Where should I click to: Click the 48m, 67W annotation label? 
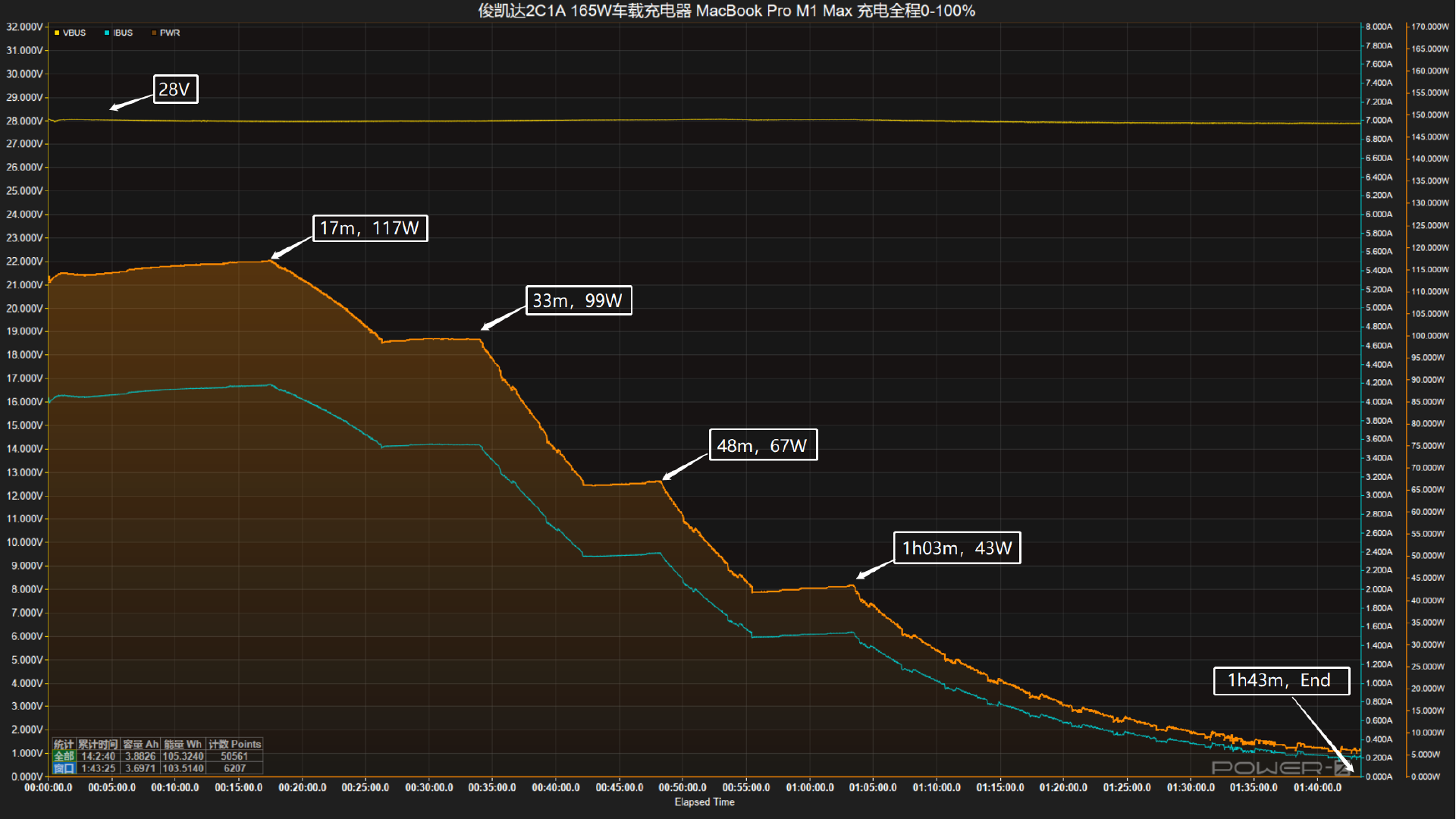(762, 445)
